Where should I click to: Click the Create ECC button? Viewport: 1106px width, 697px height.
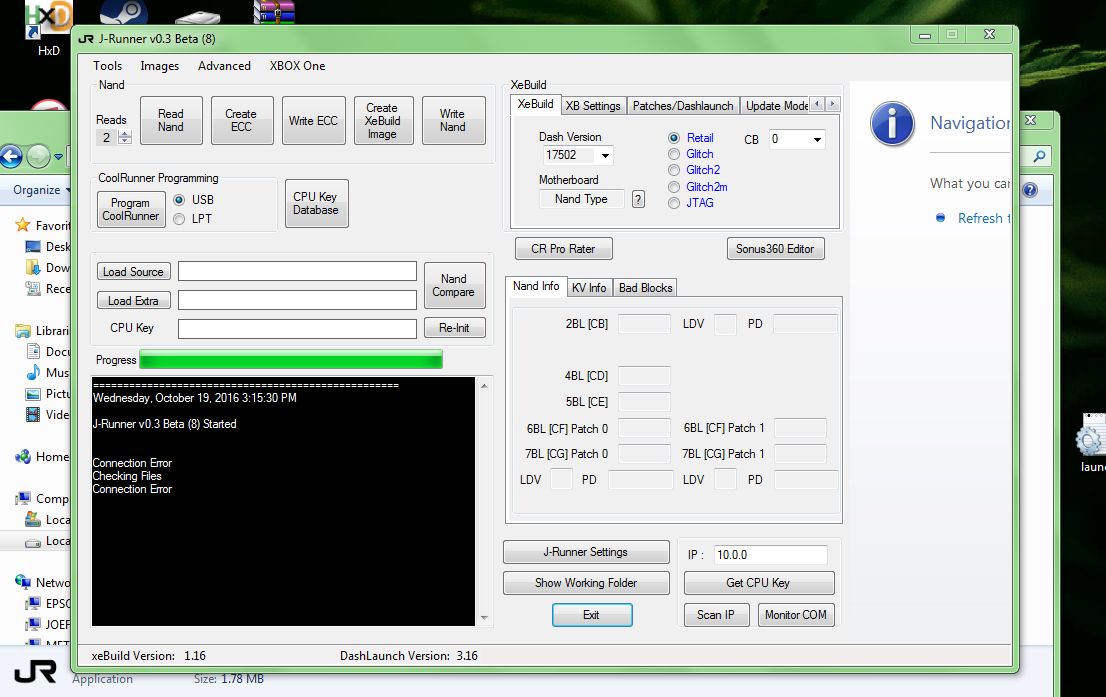241,121
